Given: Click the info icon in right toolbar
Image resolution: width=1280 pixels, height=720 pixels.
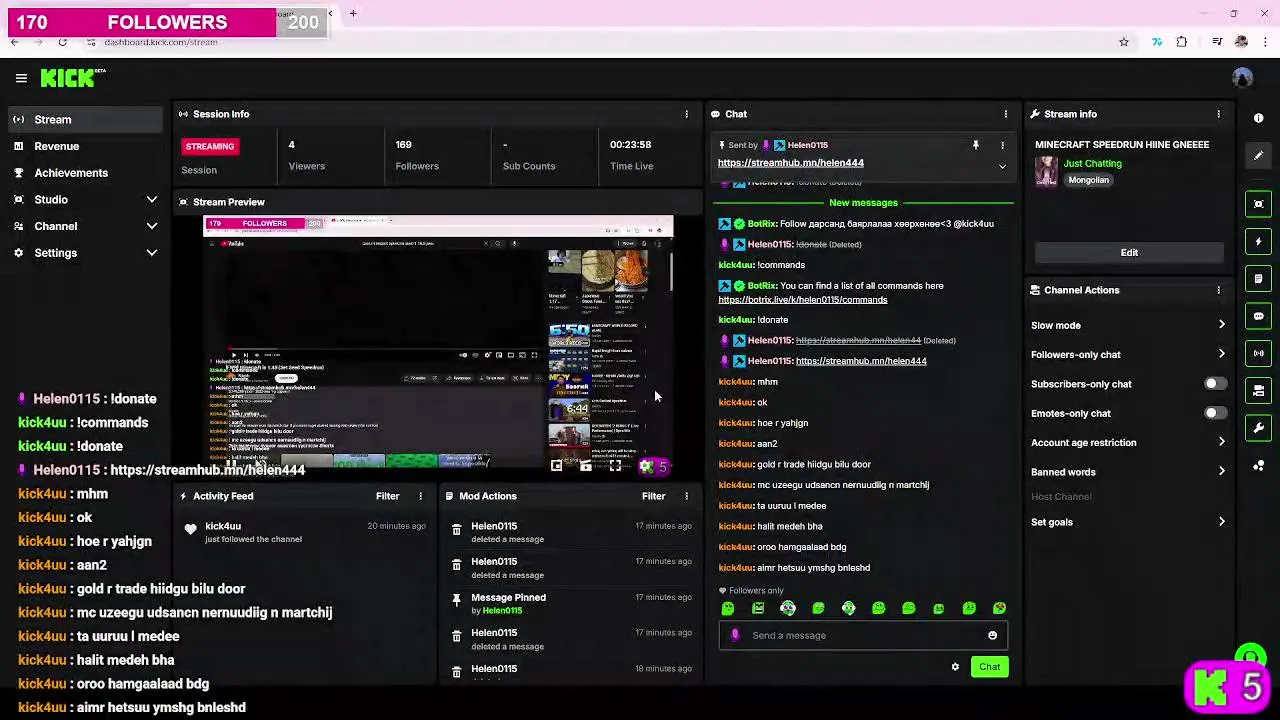Looking at the screenshot, I should 1259,118.
